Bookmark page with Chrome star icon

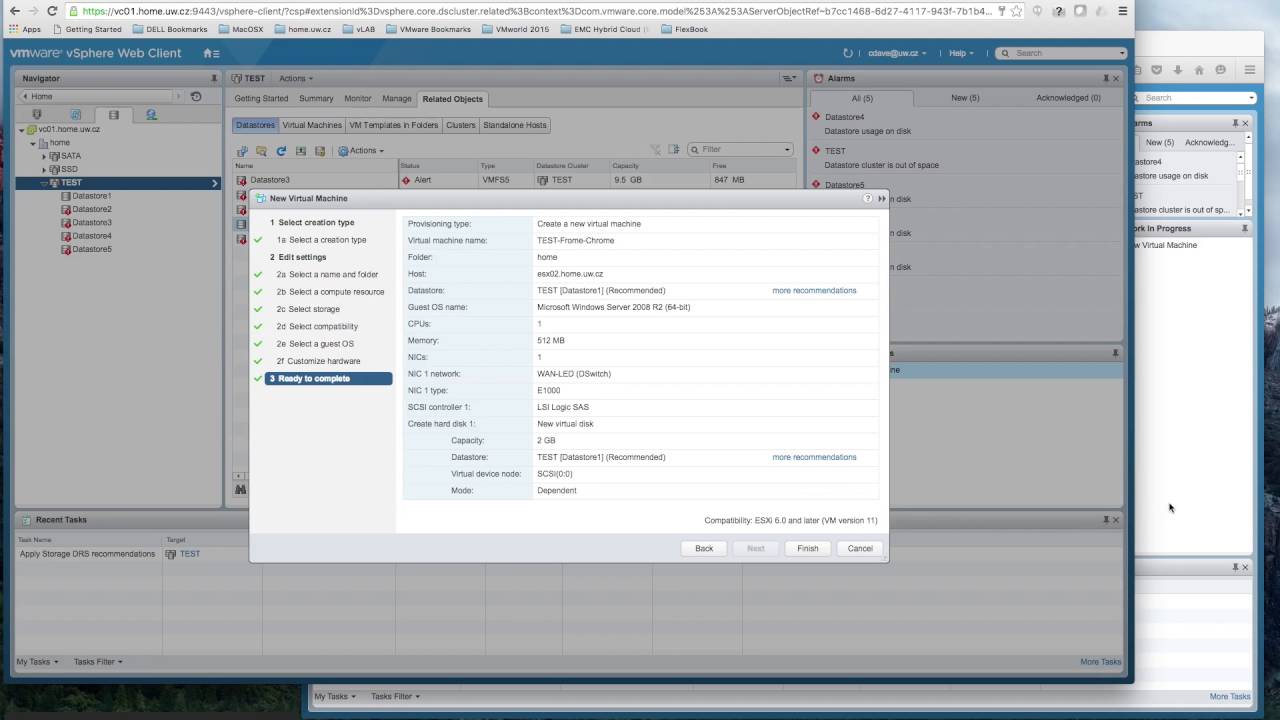[x=1016, y=11]
